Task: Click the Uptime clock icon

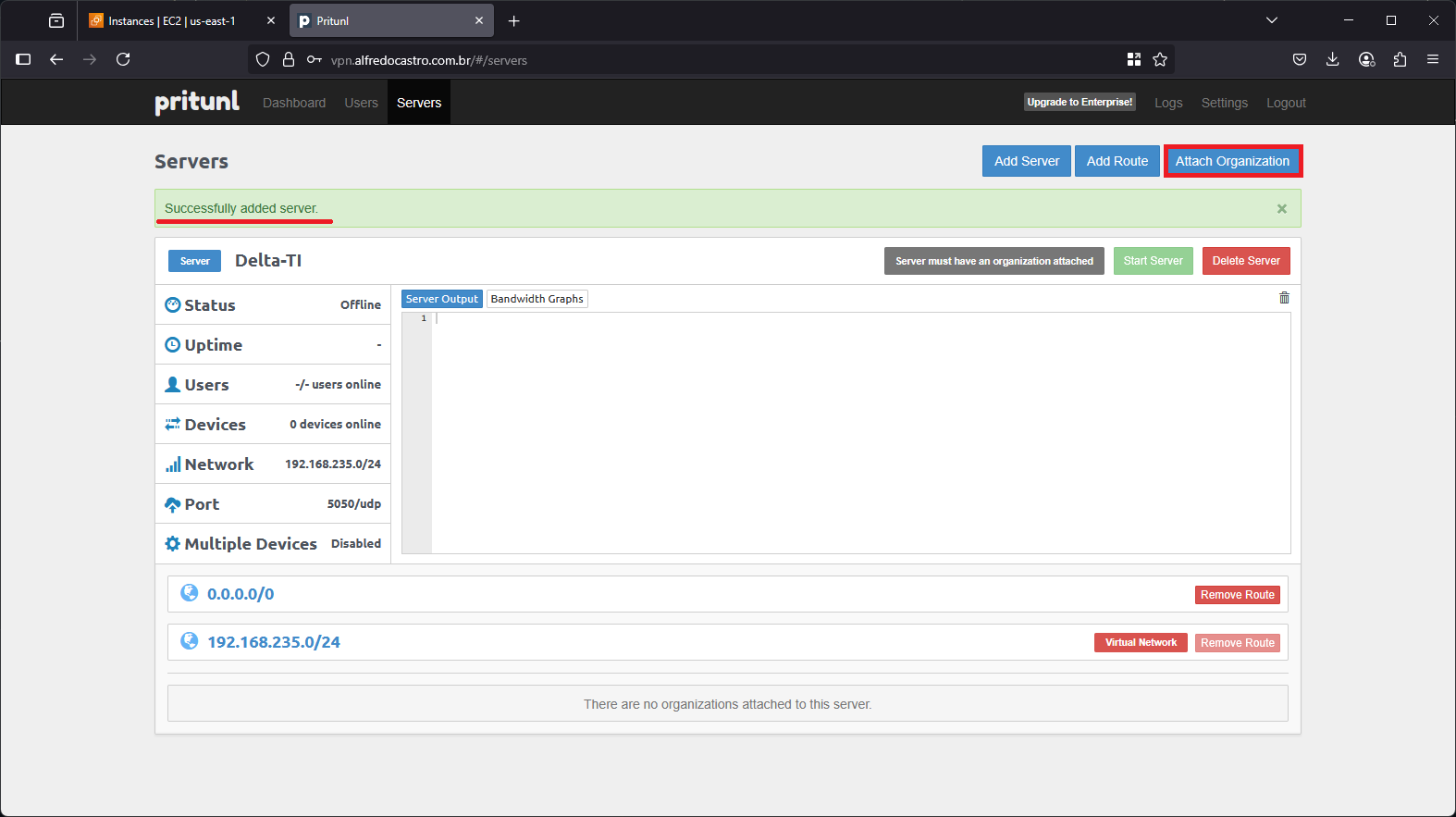Action: point(172,345)
